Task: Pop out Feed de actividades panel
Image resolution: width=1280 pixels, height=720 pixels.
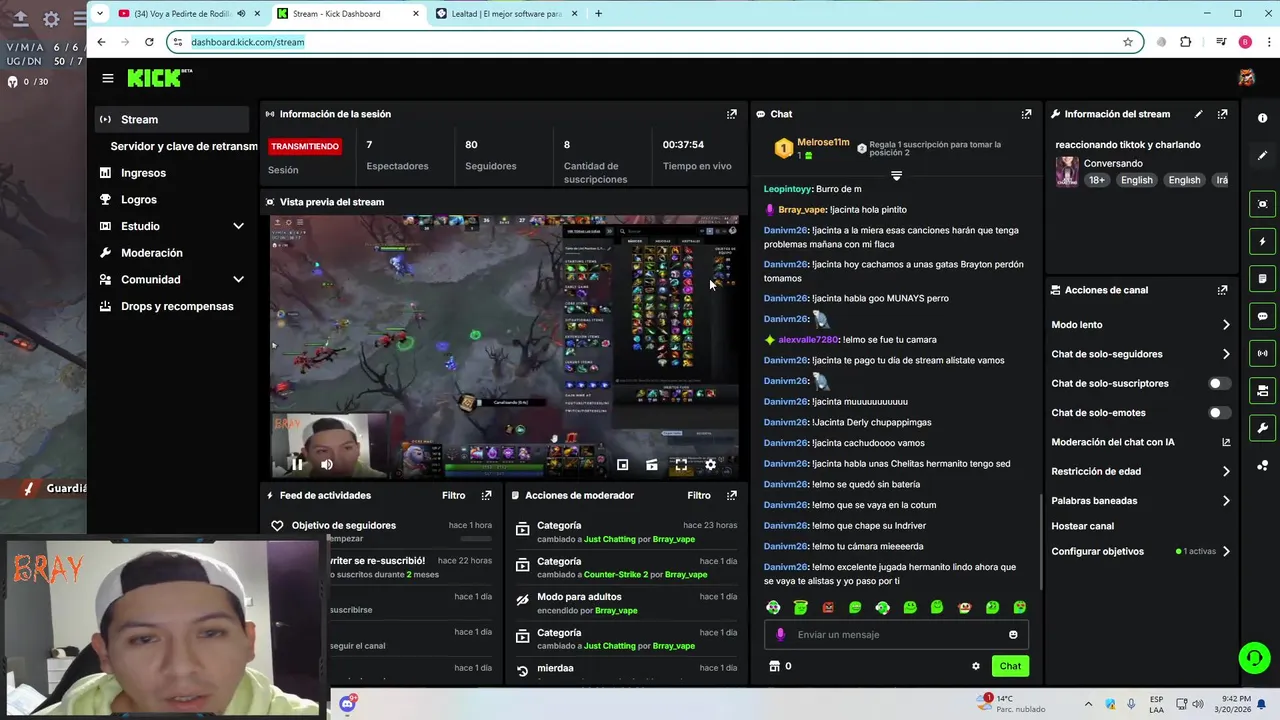Action: tap(487, 495)
